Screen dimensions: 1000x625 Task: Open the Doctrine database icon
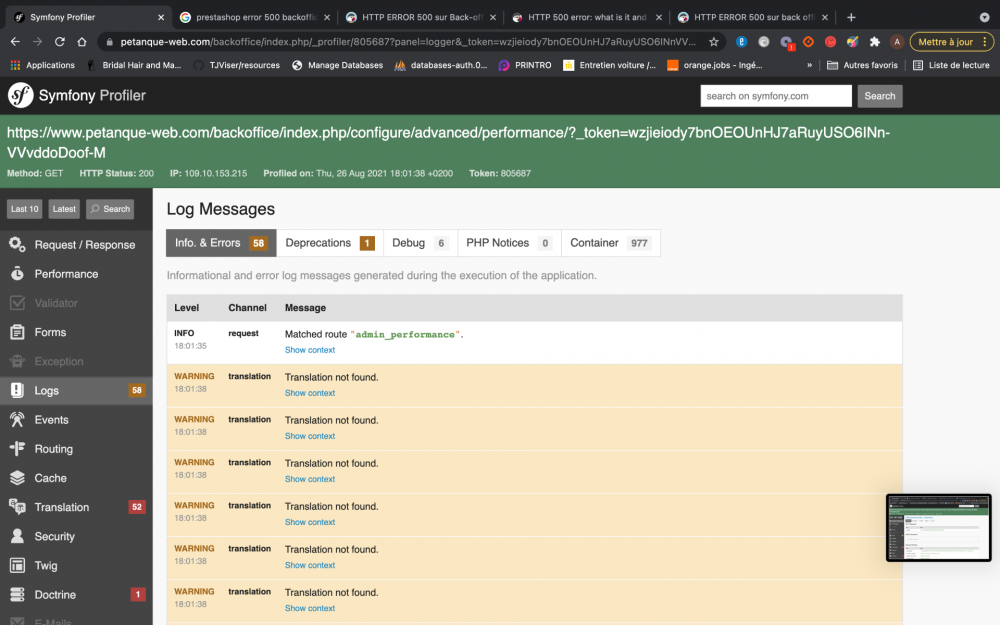click(17, 594)
